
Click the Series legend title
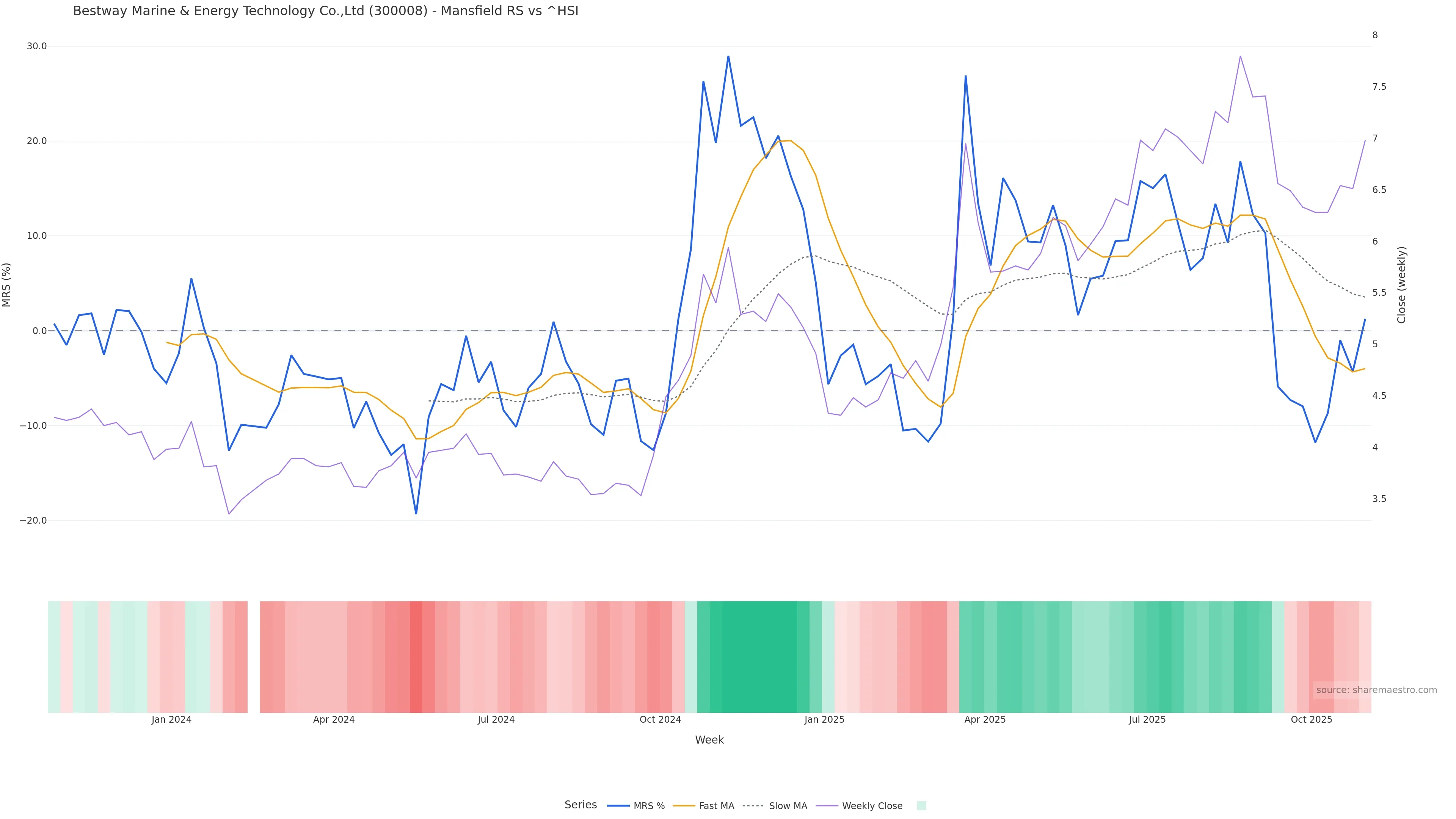(x=581, y=805)
